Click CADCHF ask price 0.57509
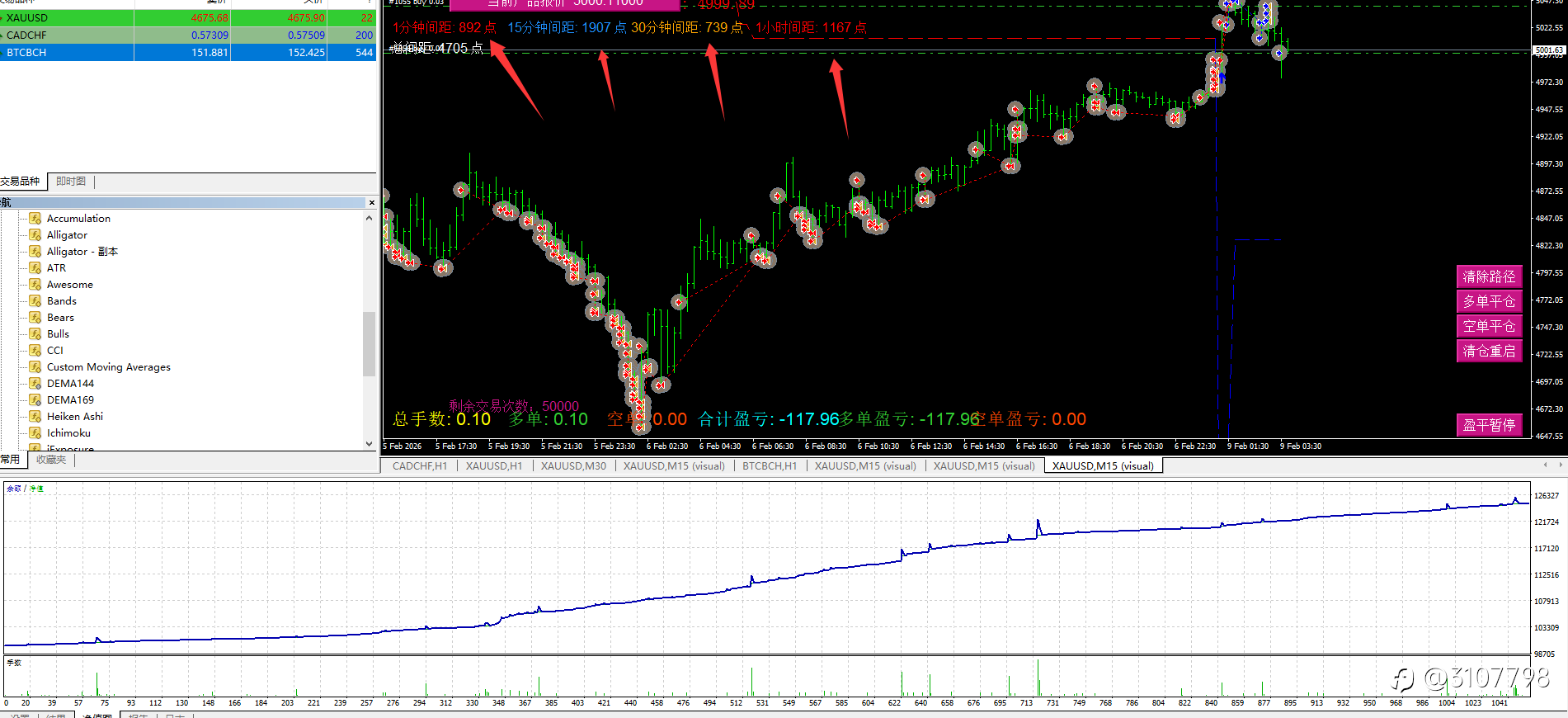The height and width of the screenshot is (718, 1568). pyautogui.click(x=306, y=35)
